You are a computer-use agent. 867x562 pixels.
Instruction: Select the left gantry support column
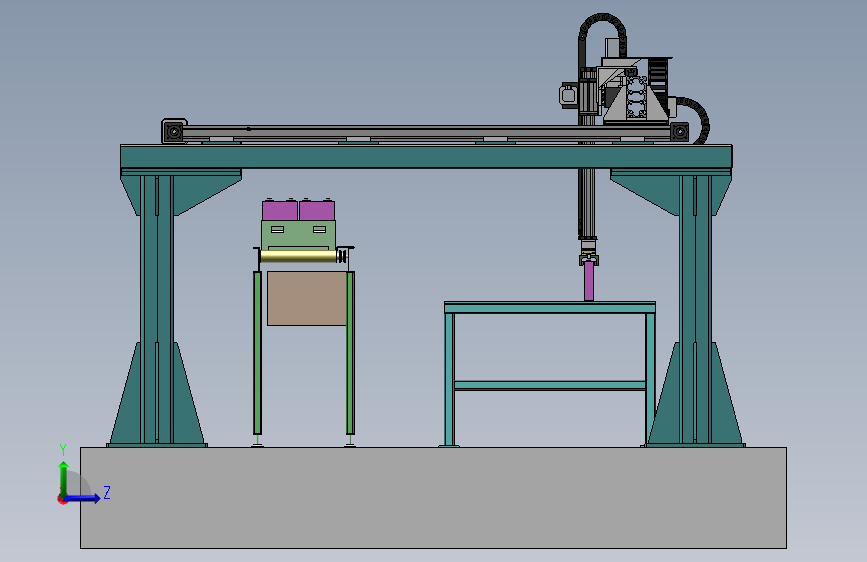[x=157, y=310]
